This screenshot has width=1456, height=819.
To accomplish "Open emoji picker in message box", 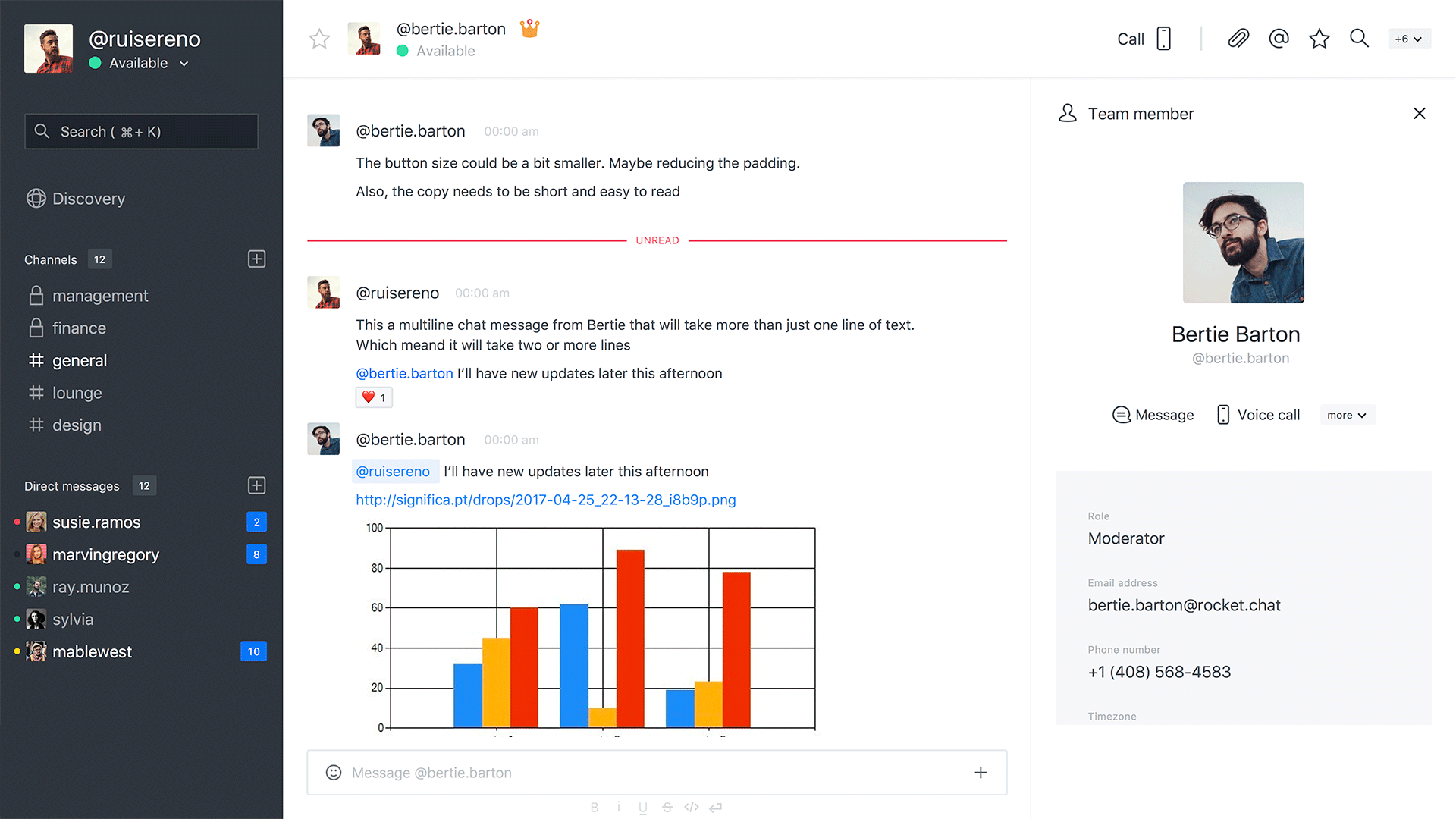I will pyautogui.click(x=334, y=772).
